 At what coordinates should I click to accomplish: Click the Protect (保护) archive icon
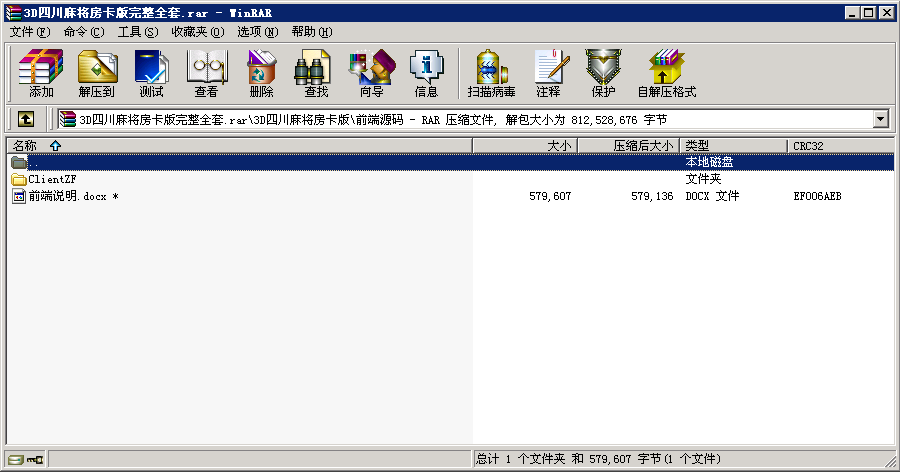pyautogui.click(x=603, y=74)
